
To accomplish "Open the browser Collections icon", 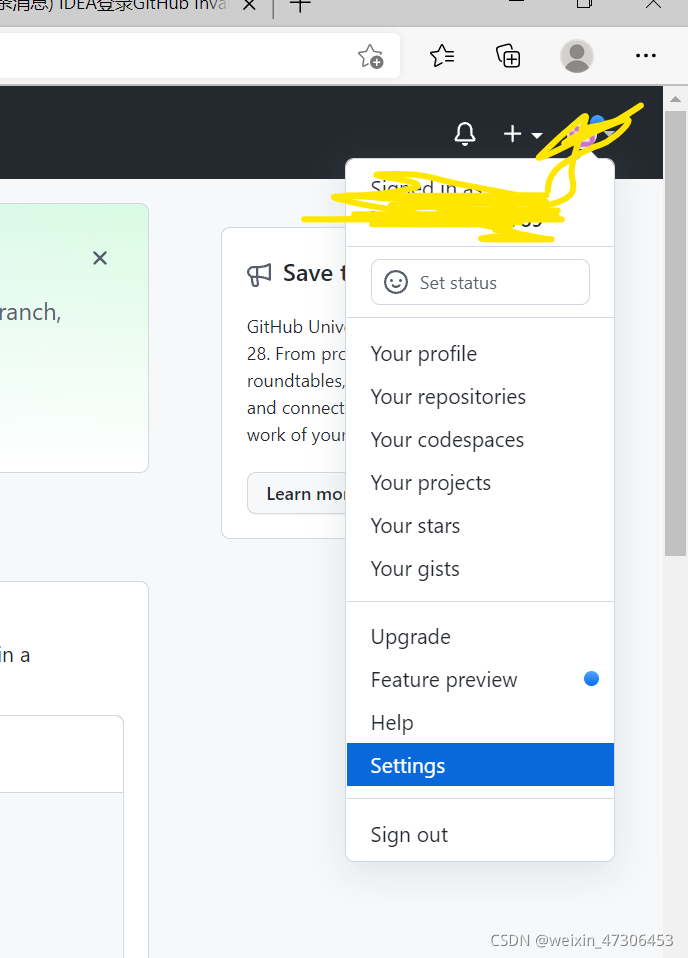I will point(508,56).
